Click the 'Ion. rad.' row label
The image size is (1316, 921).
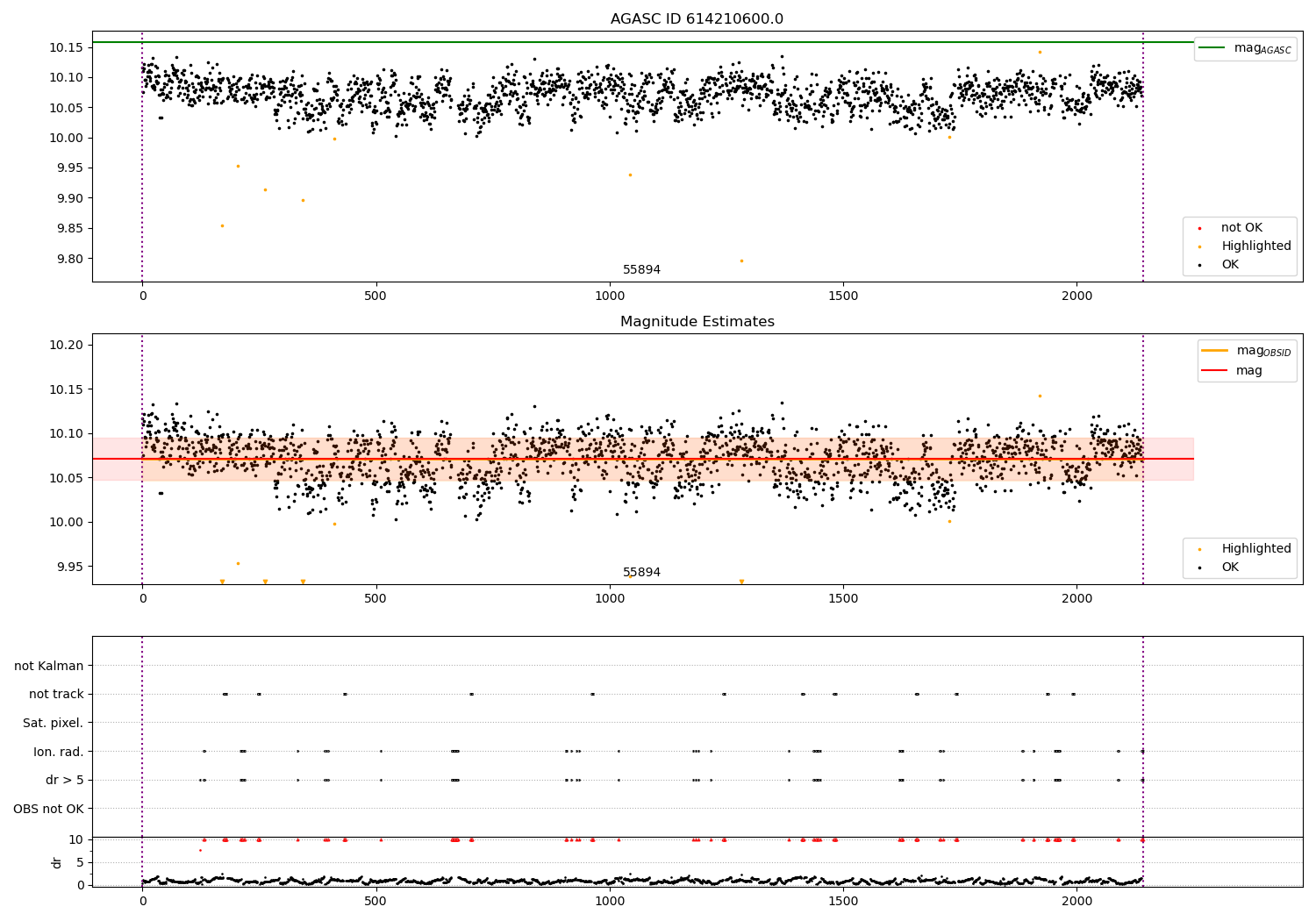coord(59,752)
